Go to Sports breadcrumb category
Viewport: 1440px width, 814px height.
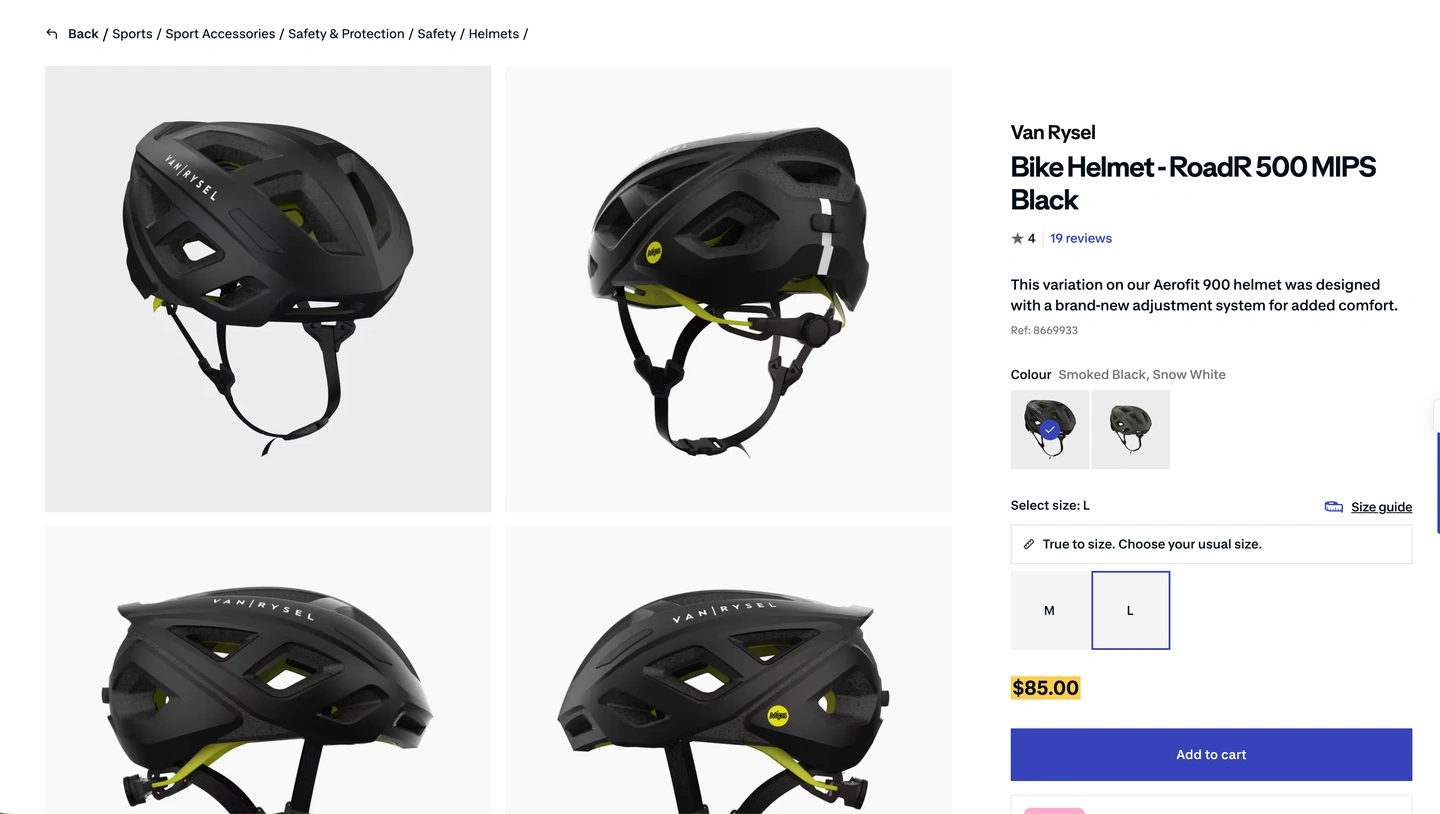click(132, 34)
